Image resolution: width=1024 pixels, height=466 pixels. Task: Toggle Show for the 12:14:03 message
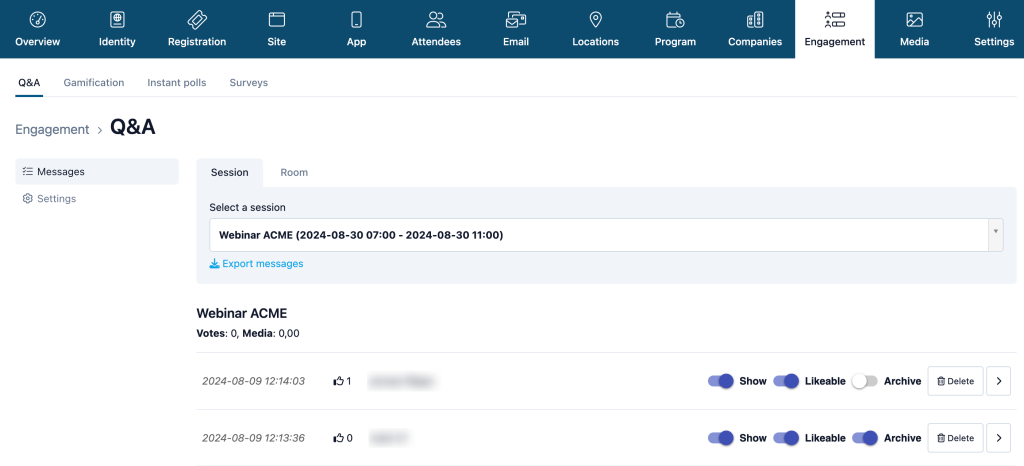click(x=721, y=381)
